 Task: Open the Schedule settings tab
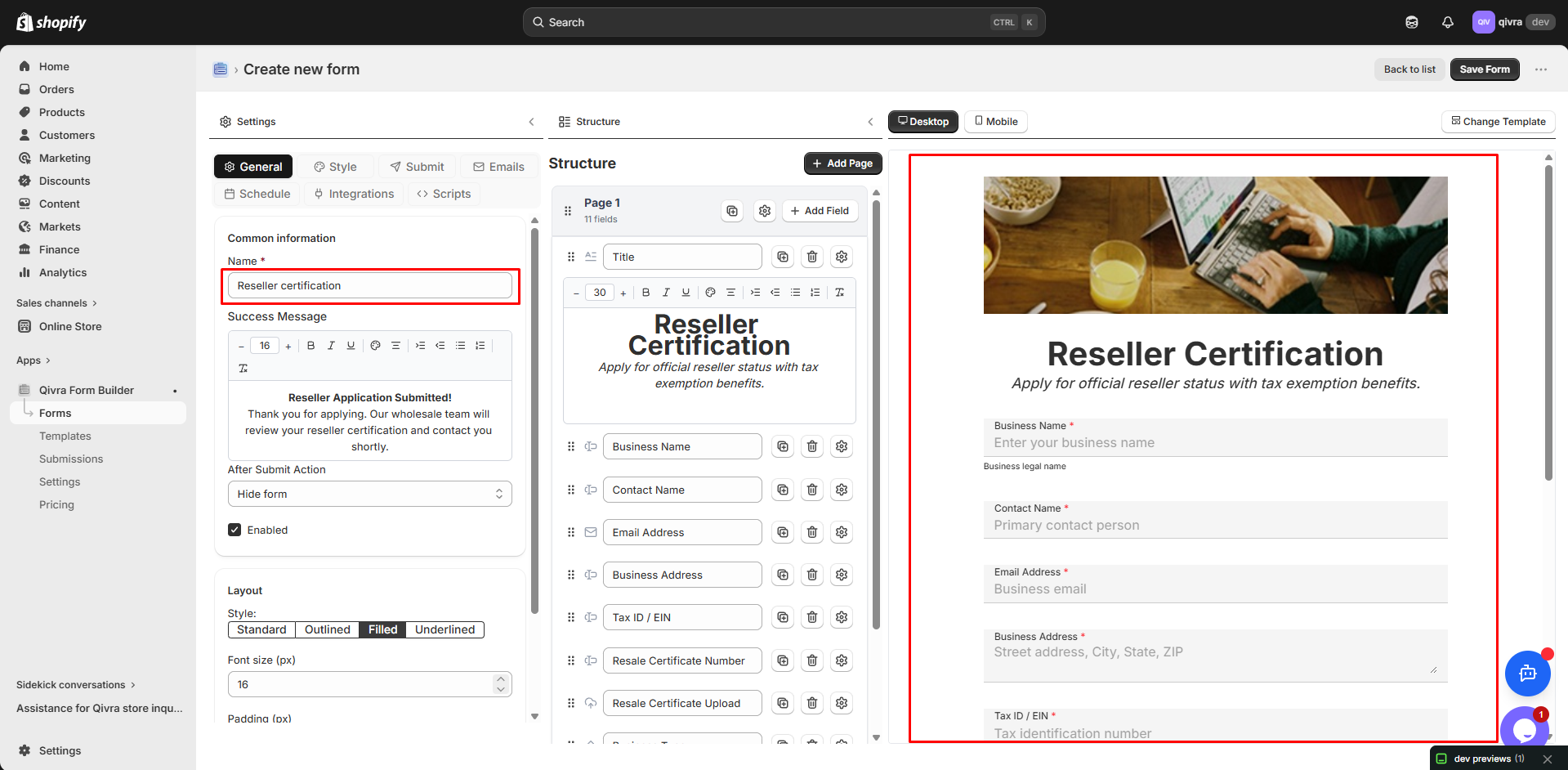[257, 194]
